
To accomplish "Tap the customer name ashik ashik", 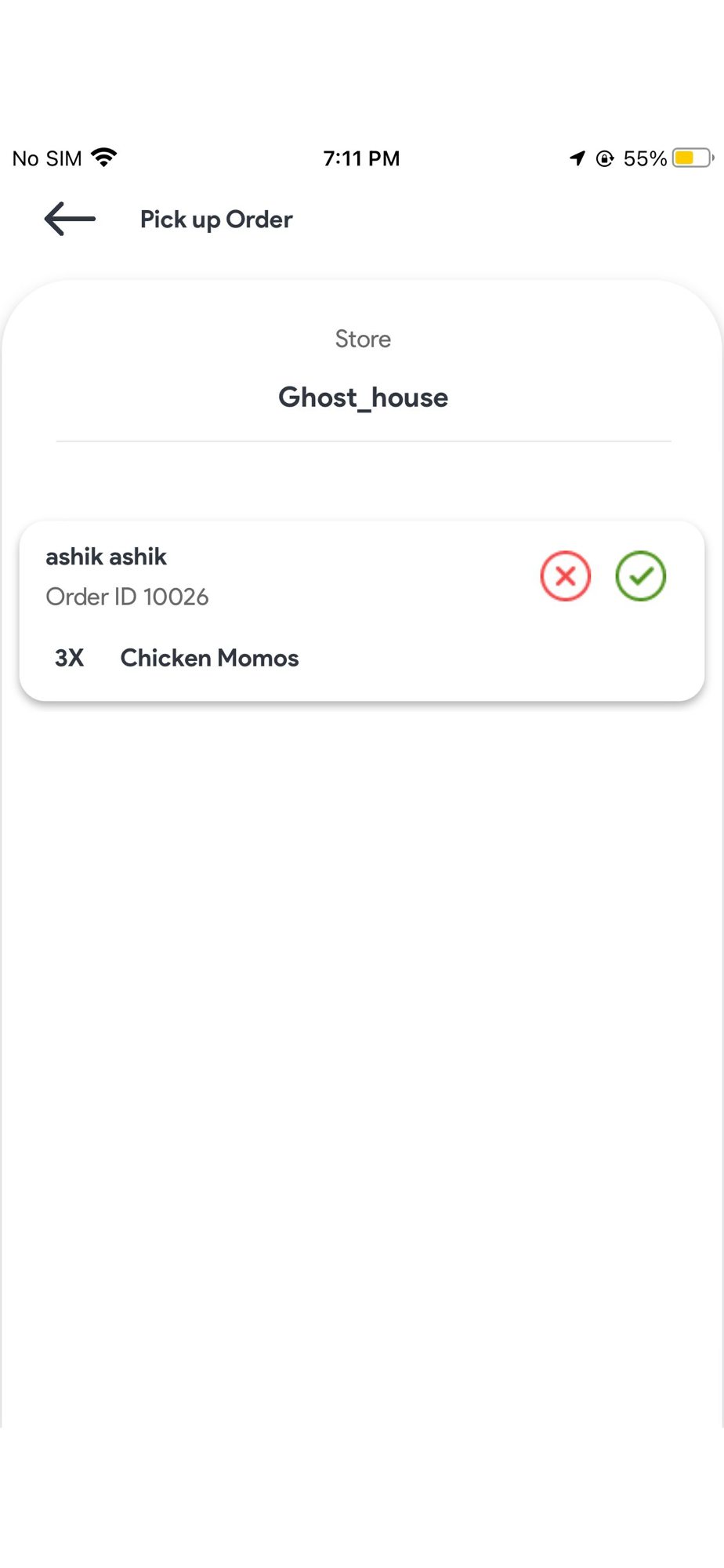I will coord(106,557).
